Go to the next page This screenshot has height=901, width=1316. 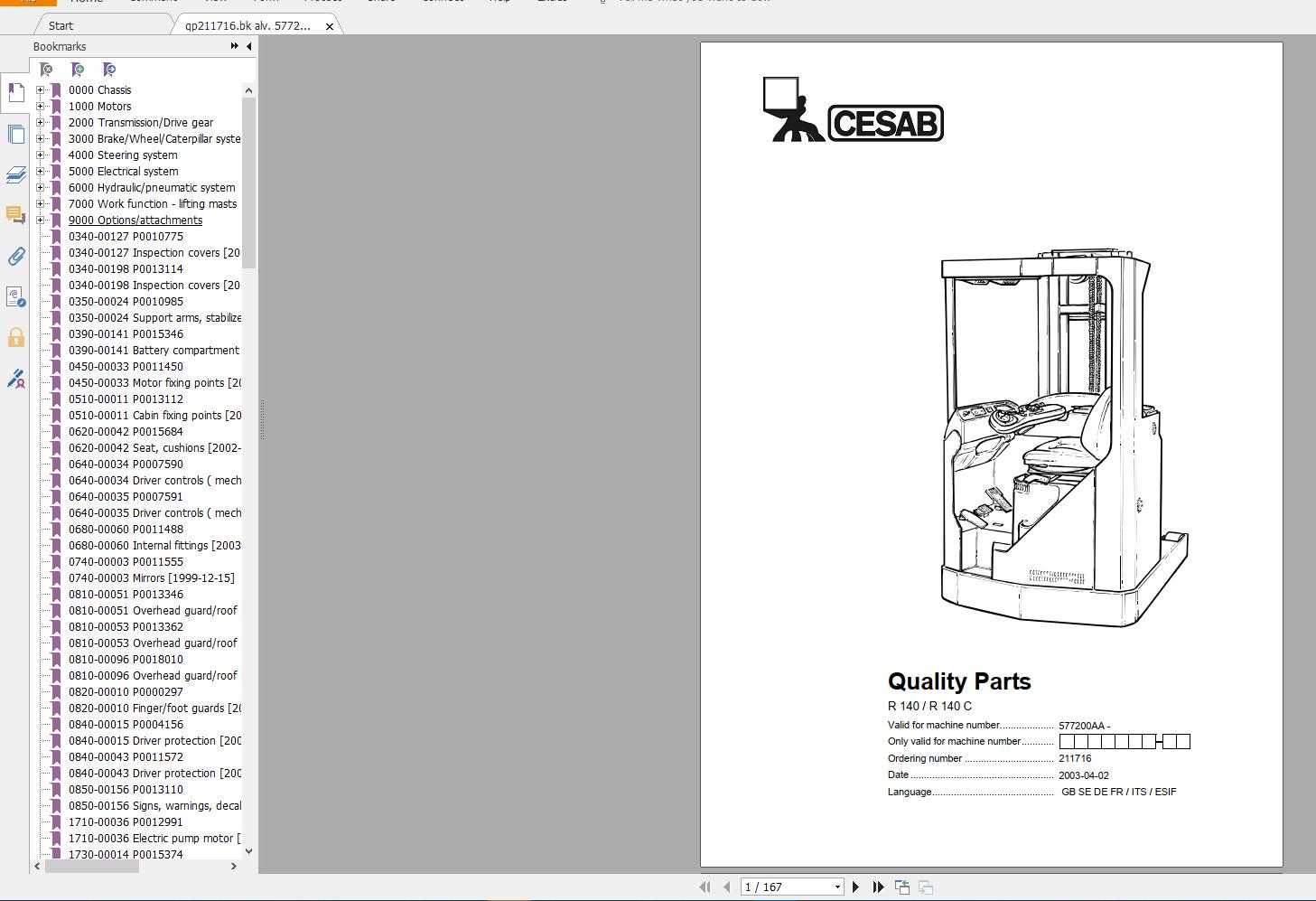pyautogui.click(x=855, y=887)
